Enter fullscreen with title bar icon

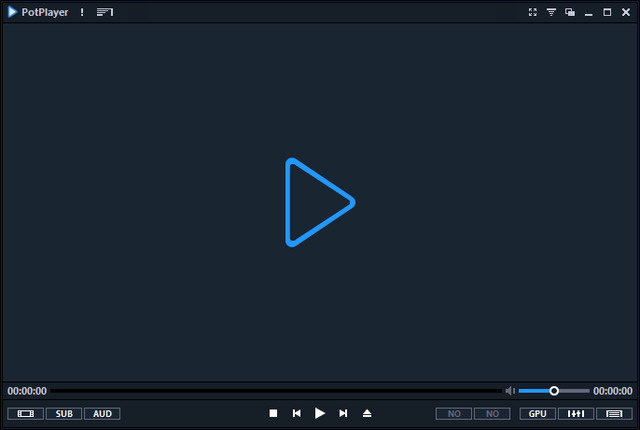point(532,12)
